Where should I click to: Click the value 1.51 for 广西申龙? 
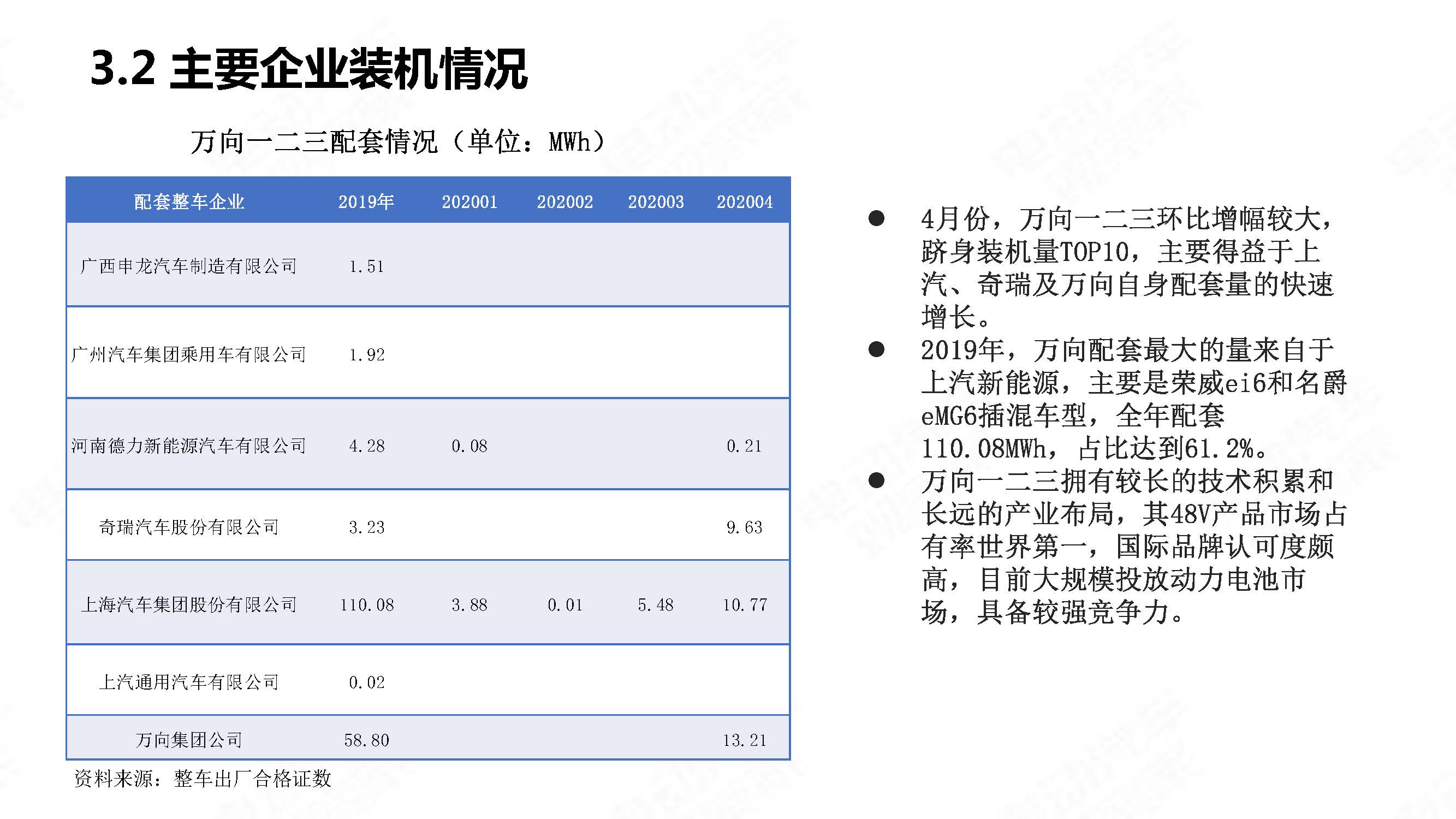coord(366,266)
